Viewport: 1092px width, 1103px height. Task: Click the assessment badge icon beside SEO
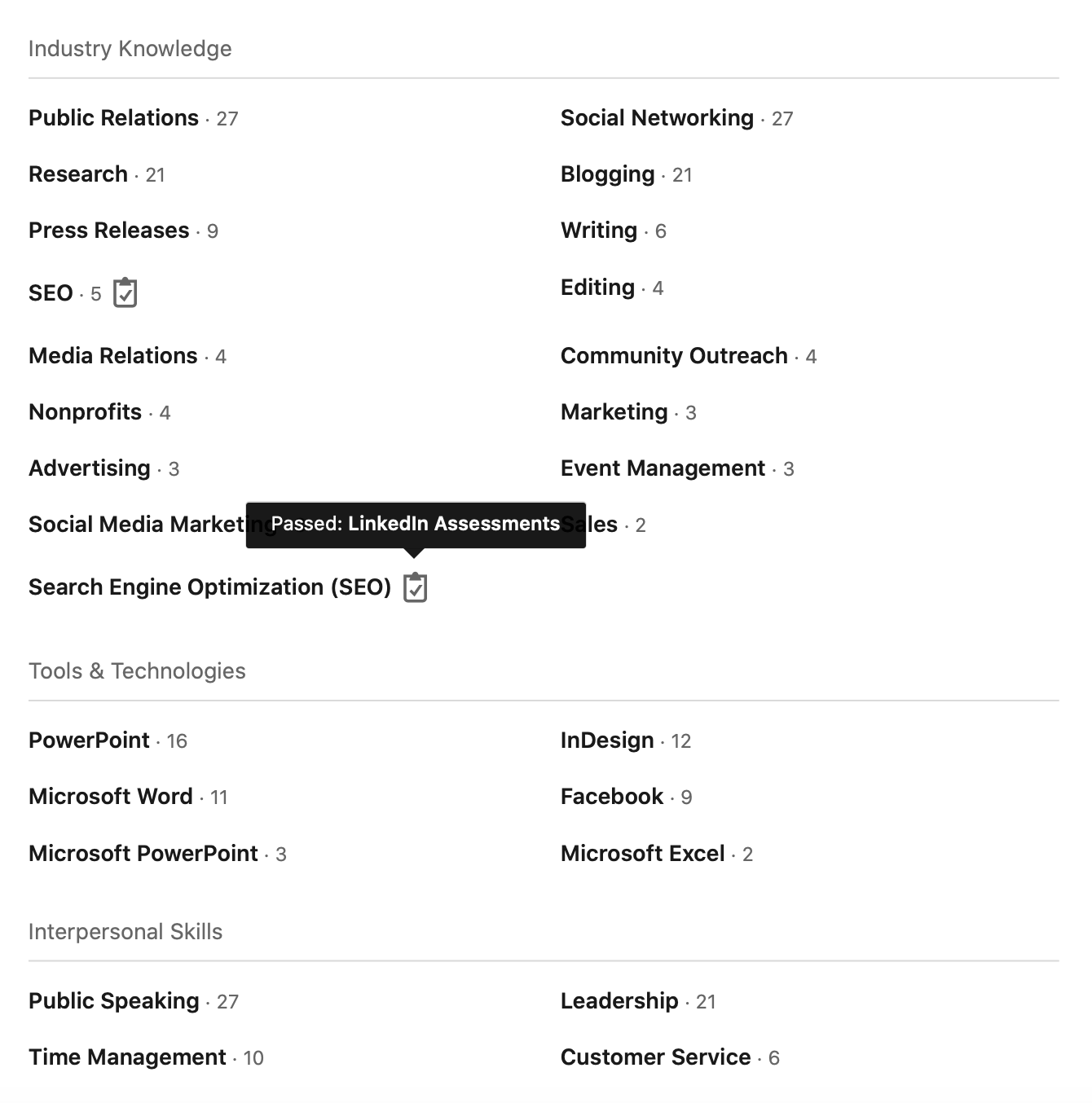coord(125,292)
